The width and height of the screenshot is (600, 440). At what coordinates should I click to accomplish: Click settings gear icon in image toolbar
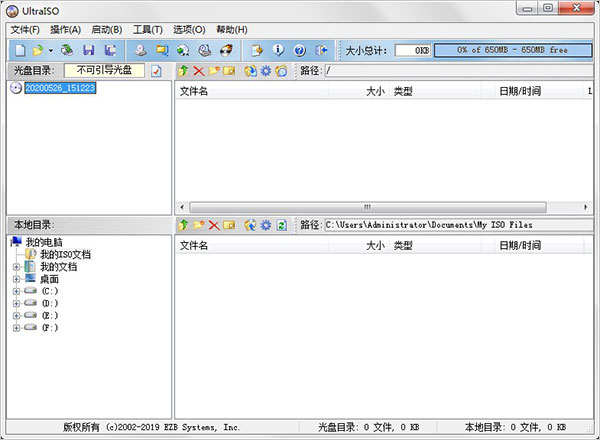pyautogui.click(x=265, y=71)
